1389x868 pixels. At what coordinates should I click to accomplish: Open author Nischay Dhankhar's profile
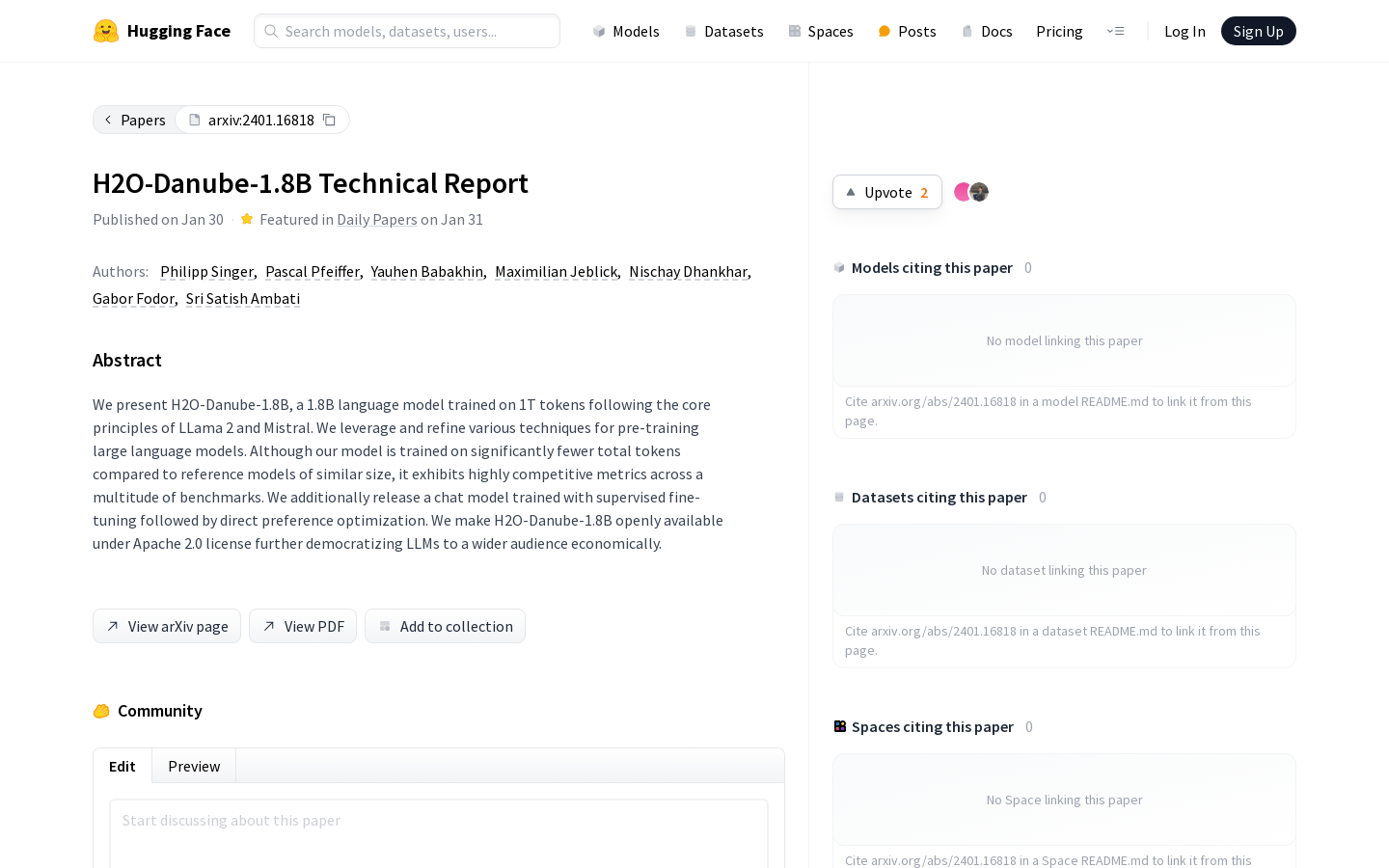(689, 271)
